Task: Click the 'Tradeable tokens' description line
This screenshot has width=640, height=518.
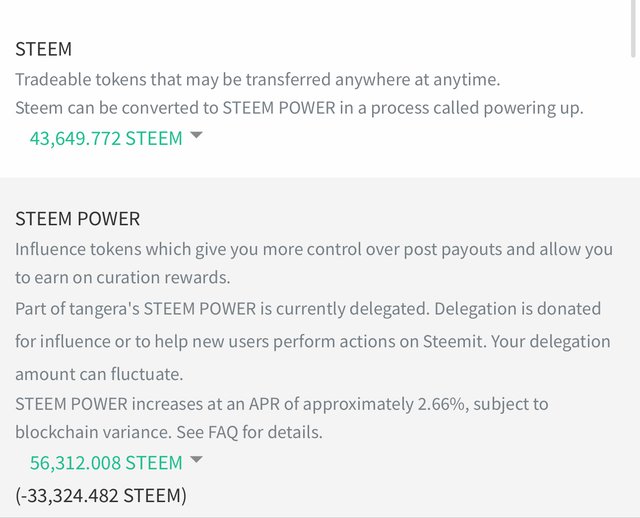Action: pos(258,80)
